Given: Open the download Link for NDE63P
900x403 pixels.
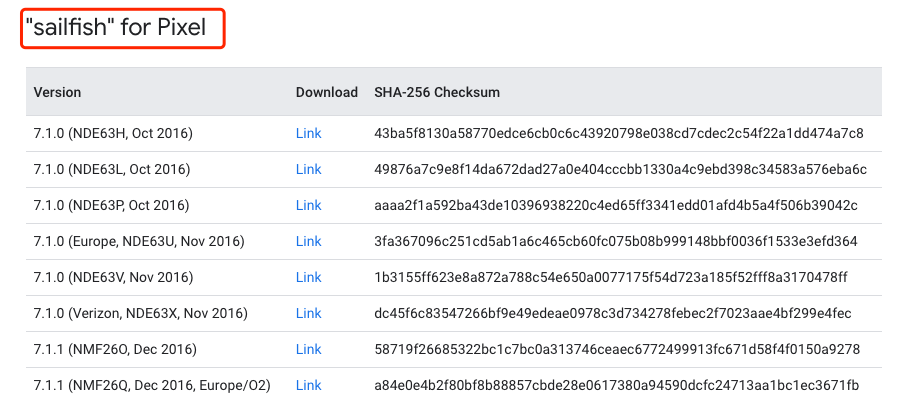Looking at the screenshot, I should [x=308, y=206].
